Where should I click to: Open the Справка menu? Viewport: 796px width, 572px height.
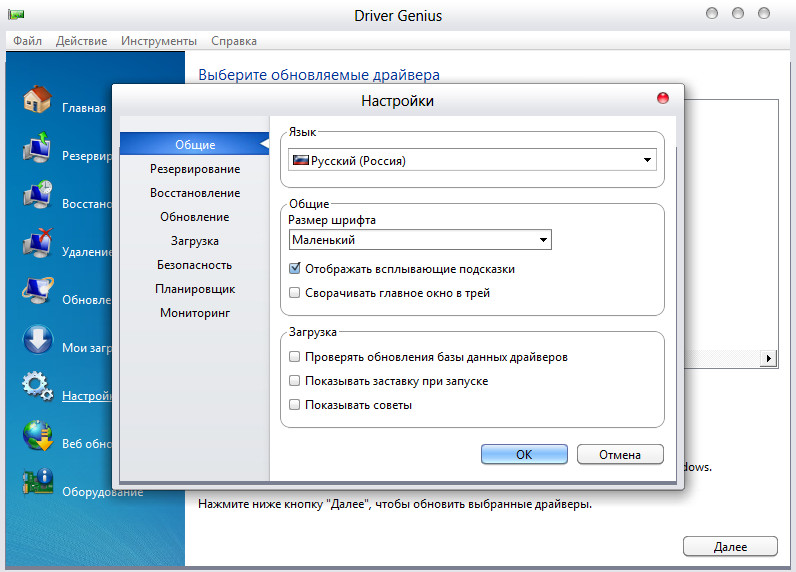click(234, 41)
